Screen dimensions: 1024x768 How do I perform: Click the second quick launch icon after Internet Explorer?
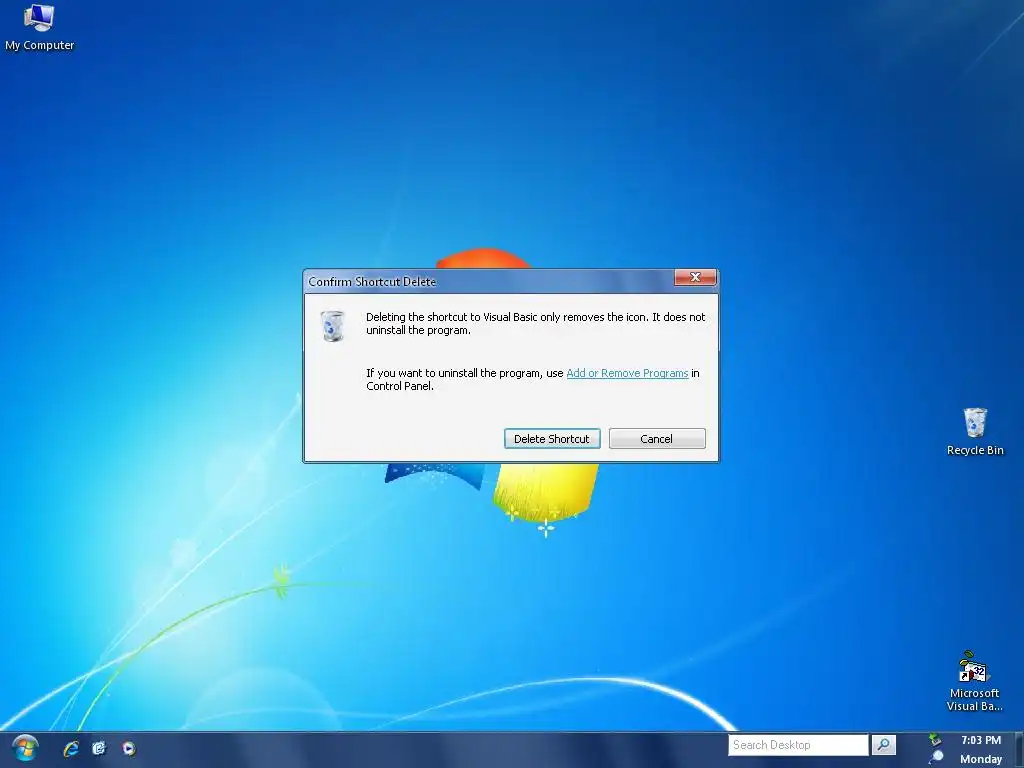99,748
